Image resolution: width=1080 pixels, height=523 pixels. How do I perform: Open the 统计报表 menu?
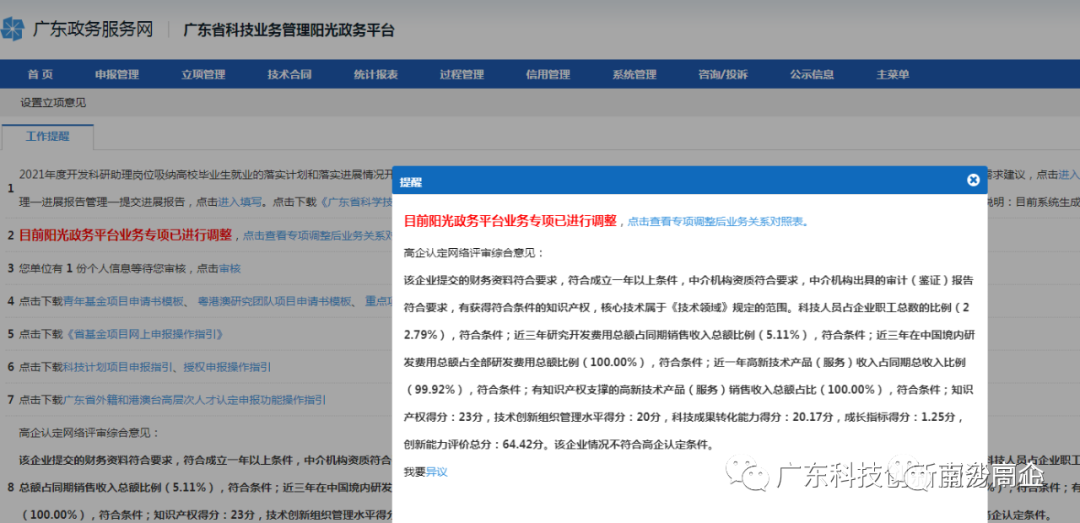pyautogui.click(x=375, y=74)
